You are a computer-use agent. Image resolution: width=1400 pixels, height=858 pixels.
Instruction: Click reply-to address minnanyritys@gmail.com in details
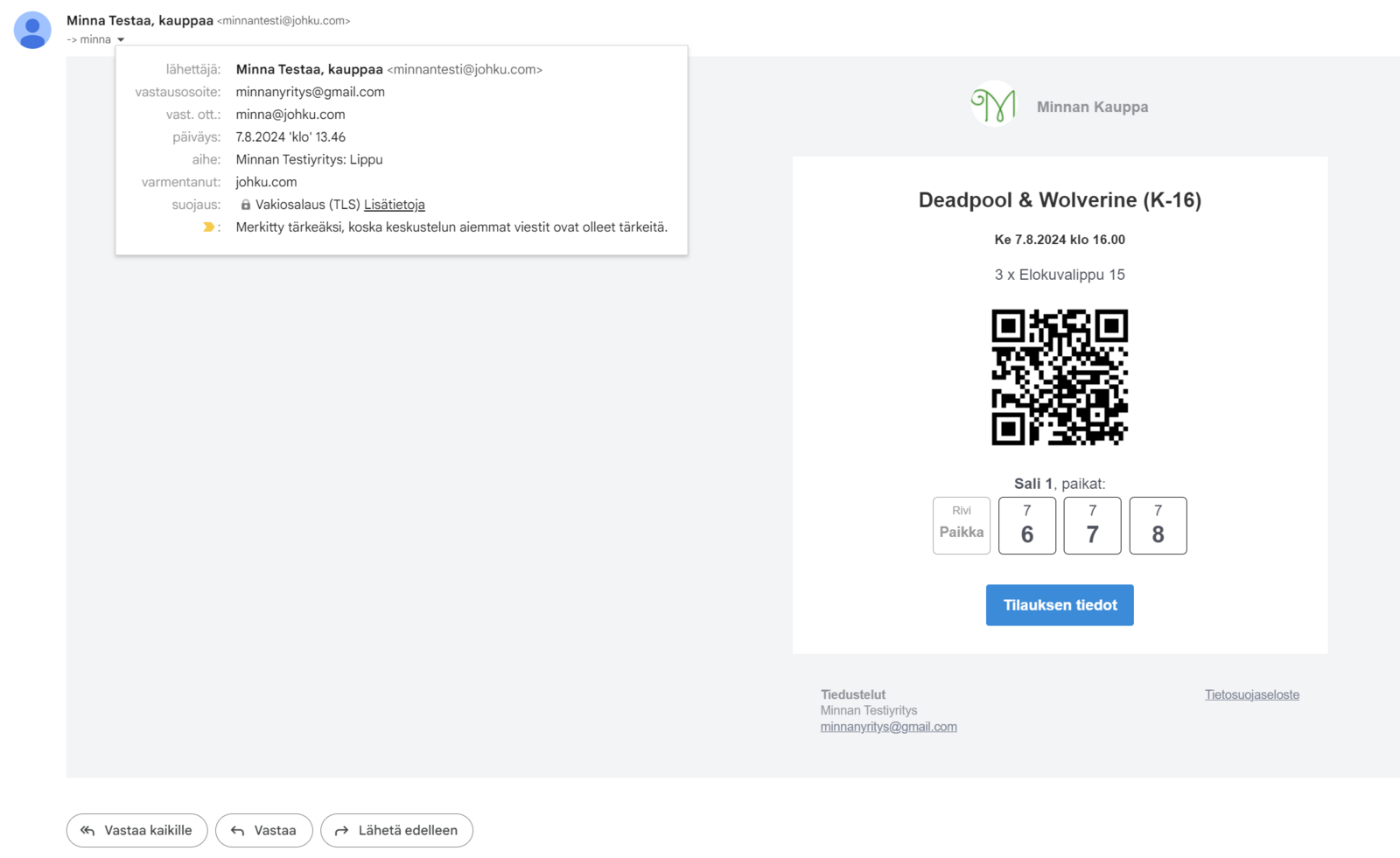[310, 92]
